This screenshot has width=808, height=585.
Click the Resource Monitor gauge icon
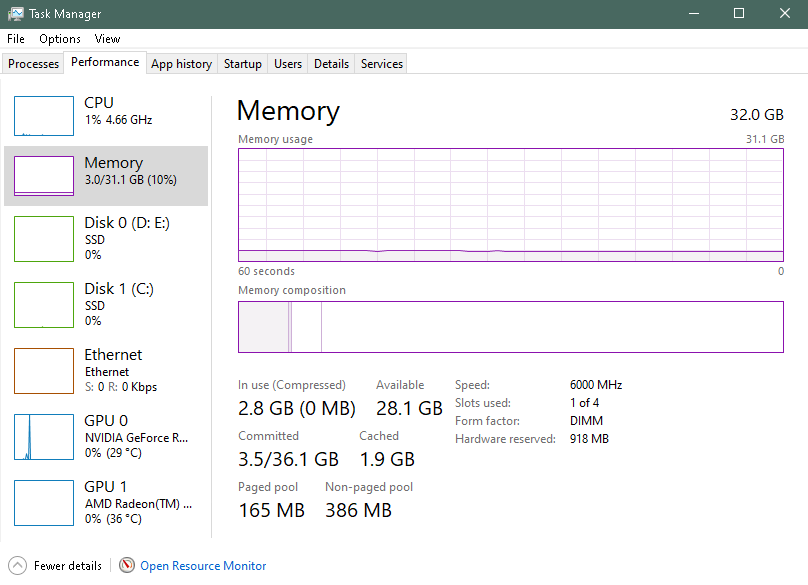point(127,565)
